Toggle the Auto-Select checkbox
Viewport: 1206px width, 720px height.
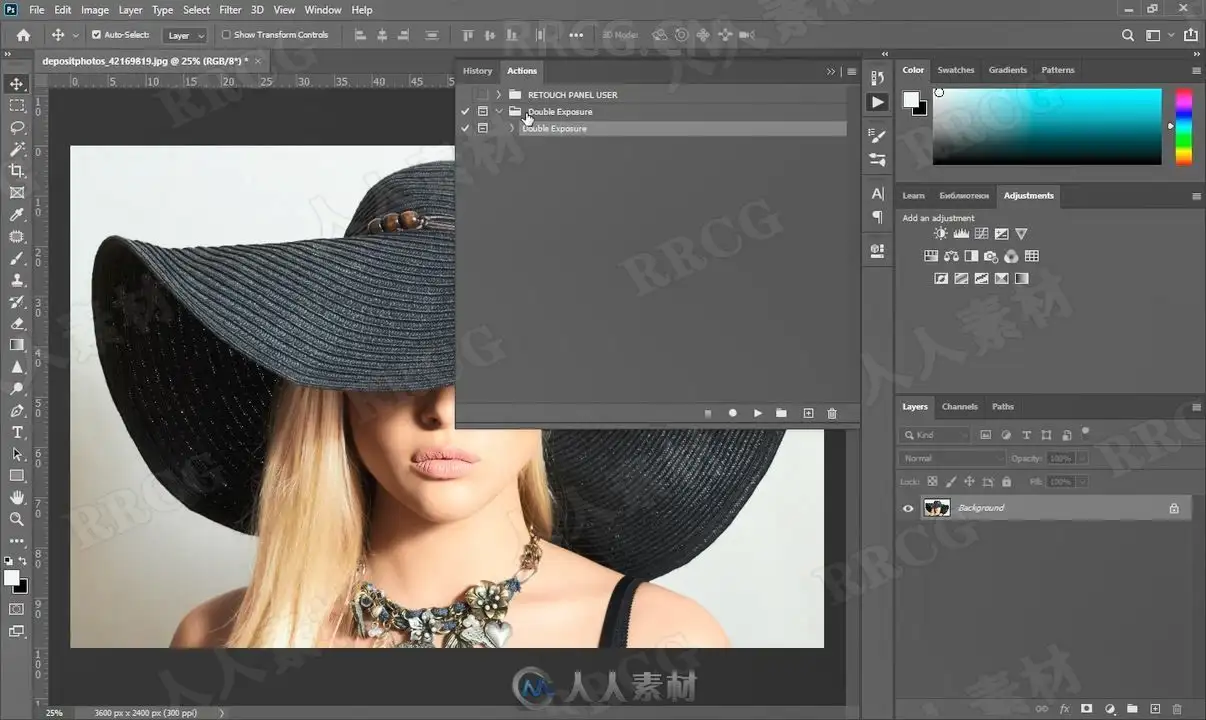pyautogui.click(x=97, y=35)
